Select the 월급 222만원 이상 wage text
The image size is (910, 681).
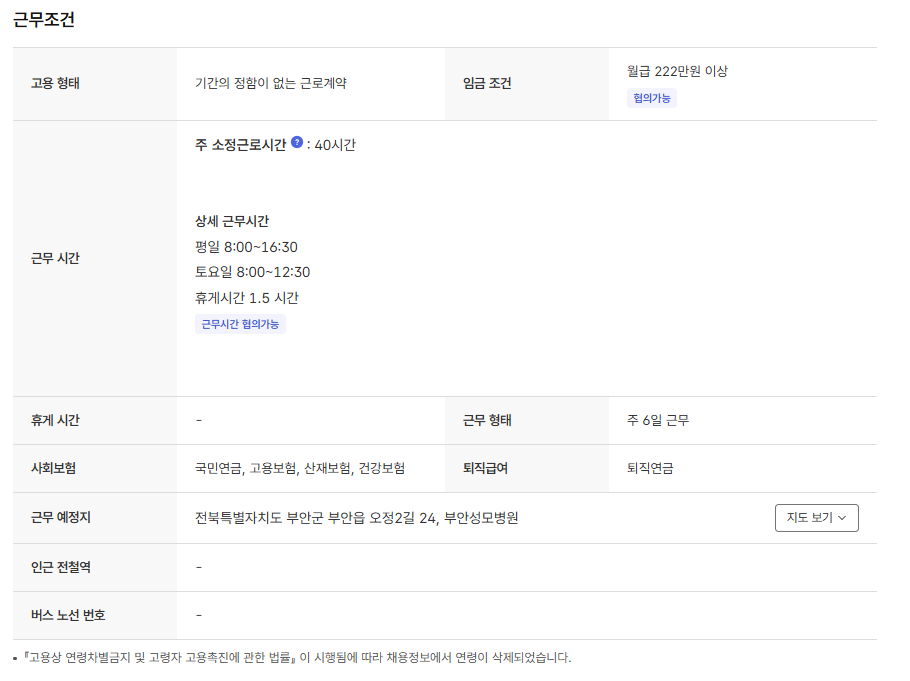click(x=677, y=71)
